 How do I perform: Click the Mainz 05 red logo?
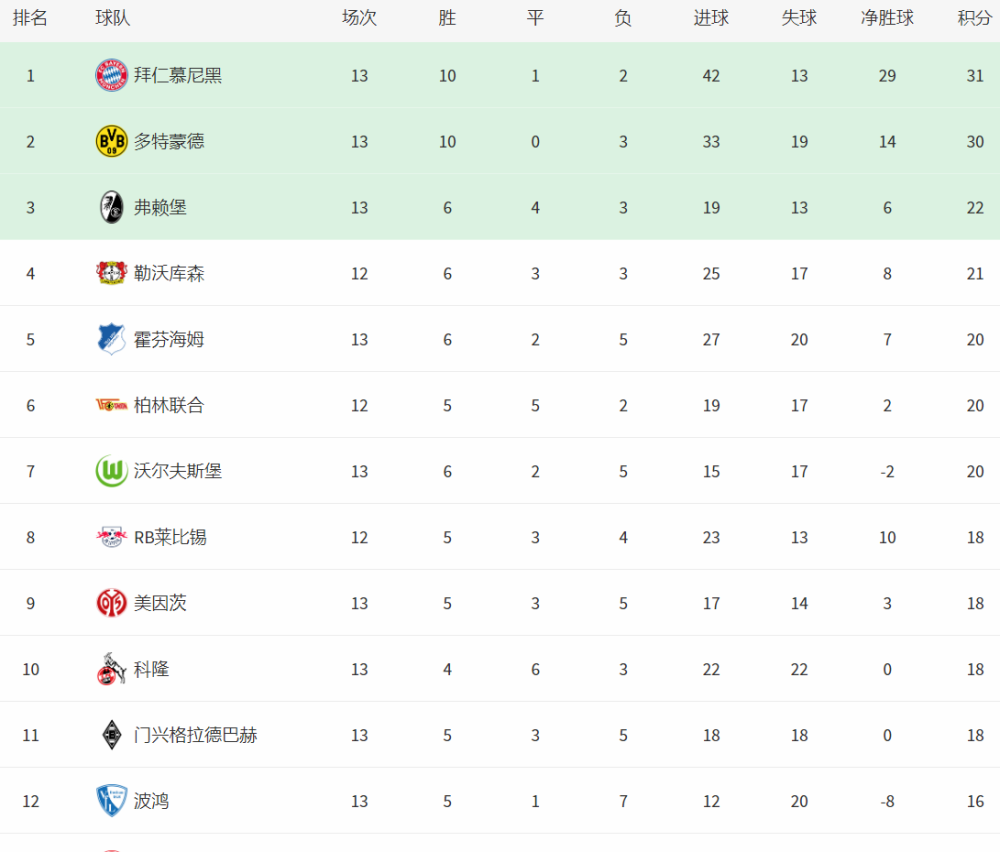pyautogui.click(x=112, y=603)
